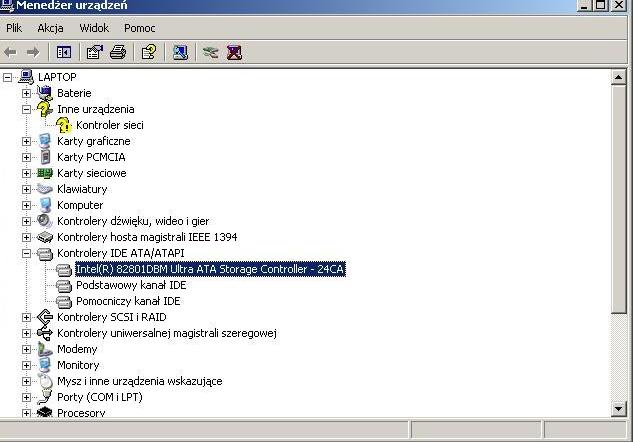Collapse the LAPTOP root node
Image resolution: width=633 pixels, height=442 pixels.
click(7, 77)
